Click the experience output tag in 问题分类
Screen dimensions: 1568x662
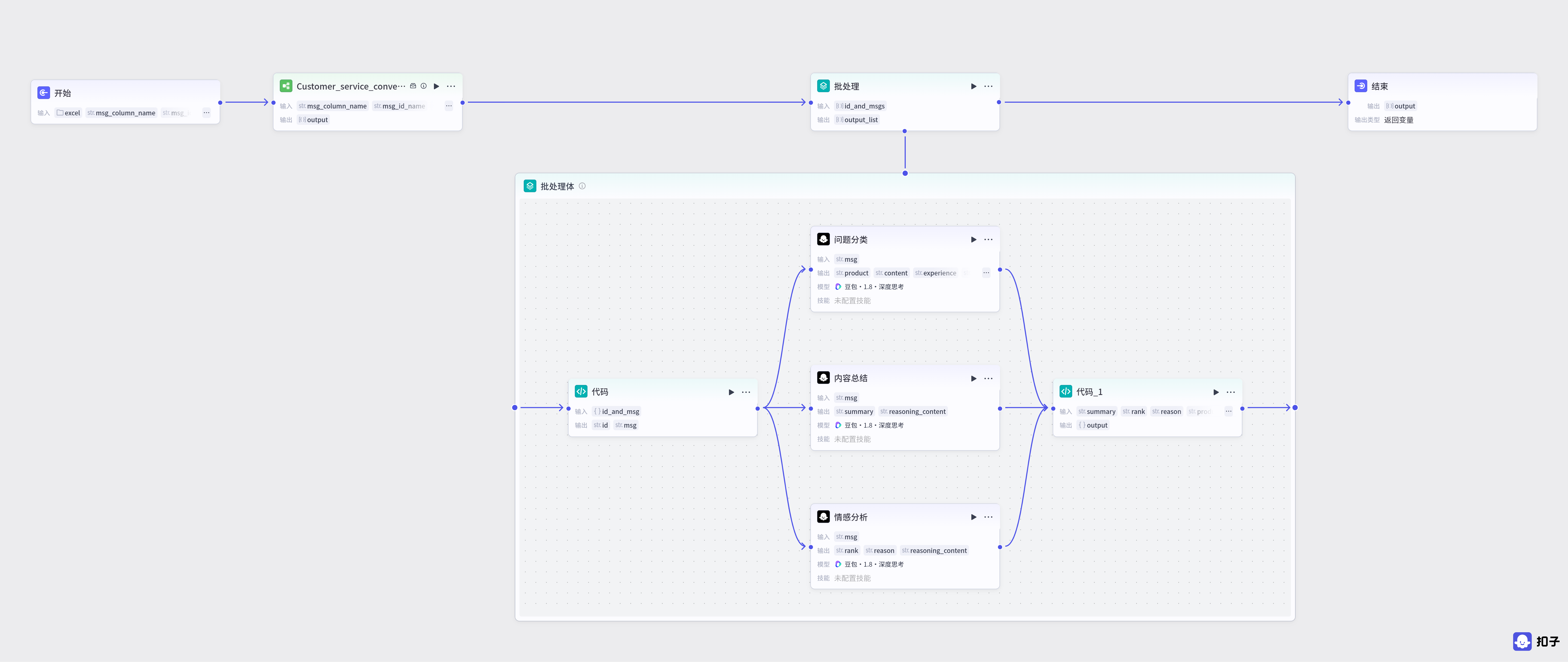coord(935,273)
